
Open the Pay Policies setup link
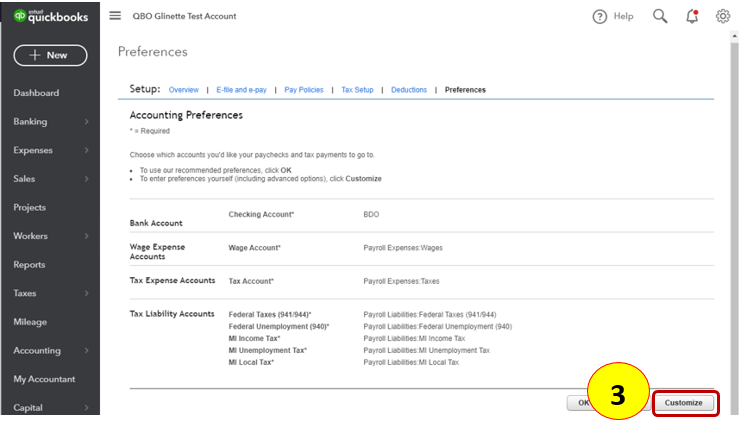coord(304,90)
